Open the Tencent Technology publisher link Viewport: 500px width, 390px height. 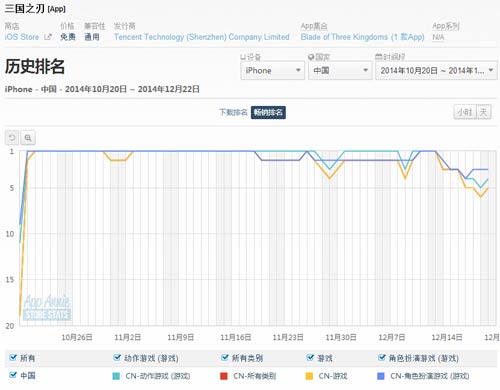pos(202,37)
